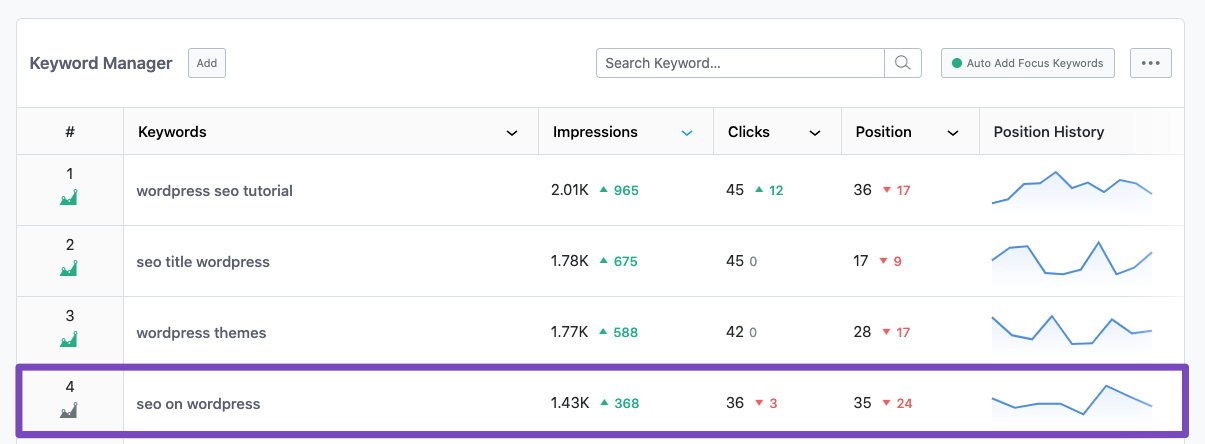
Task: Click the 1.78K impressions value
Action: [x=570, y=261]
